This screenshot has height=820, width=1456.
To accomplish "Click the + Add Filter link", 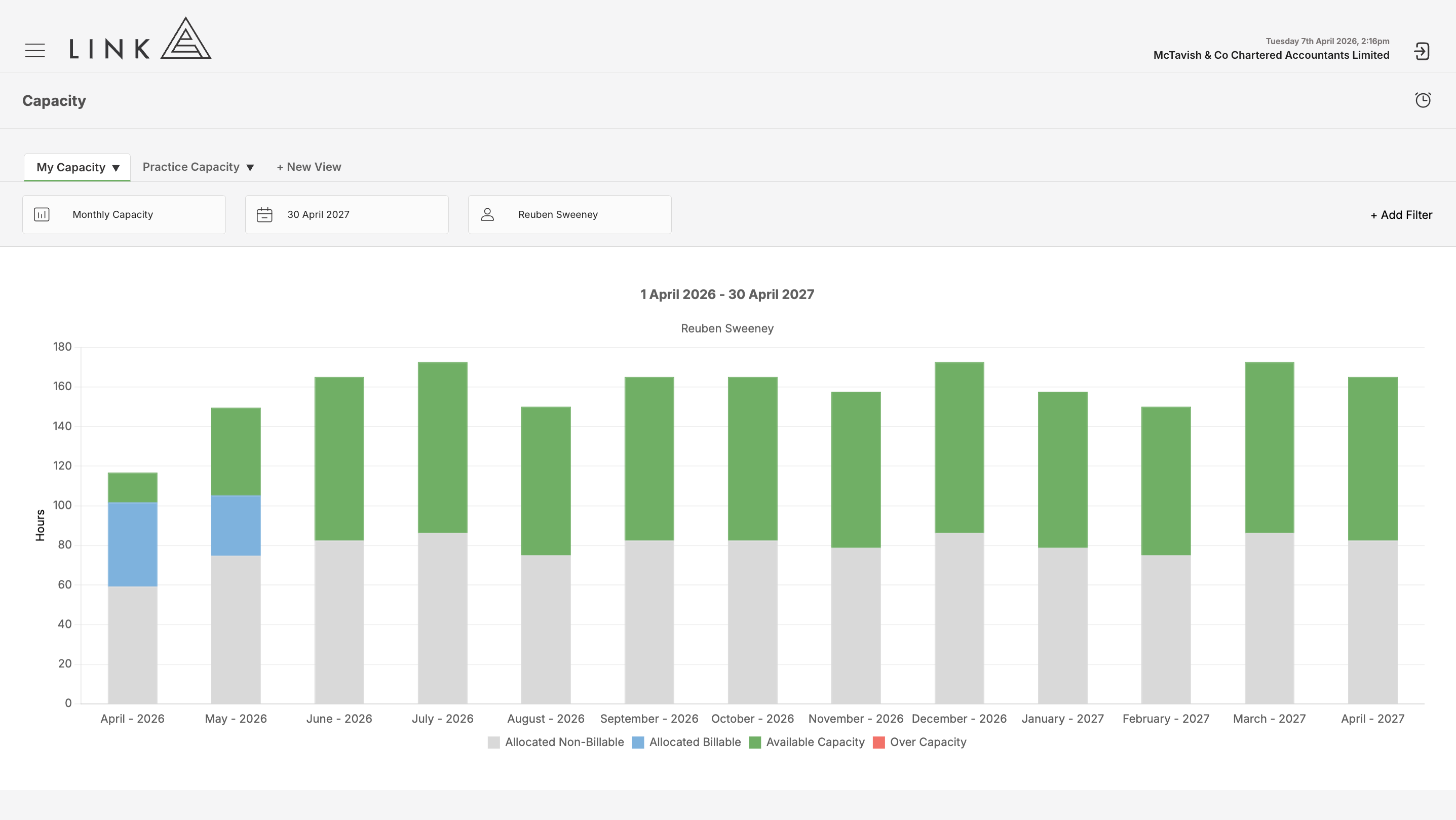I will (x=1401, y=215).
